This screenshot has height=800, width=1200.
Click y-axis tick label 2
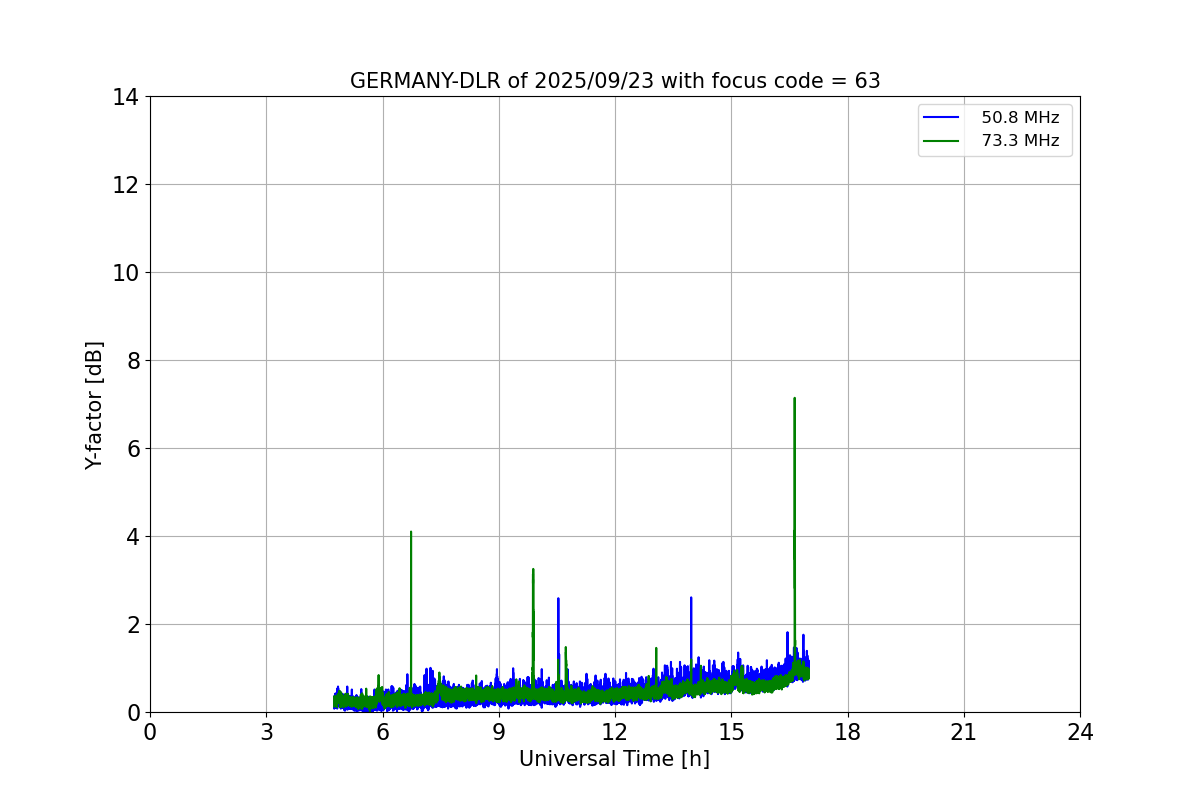133,625
